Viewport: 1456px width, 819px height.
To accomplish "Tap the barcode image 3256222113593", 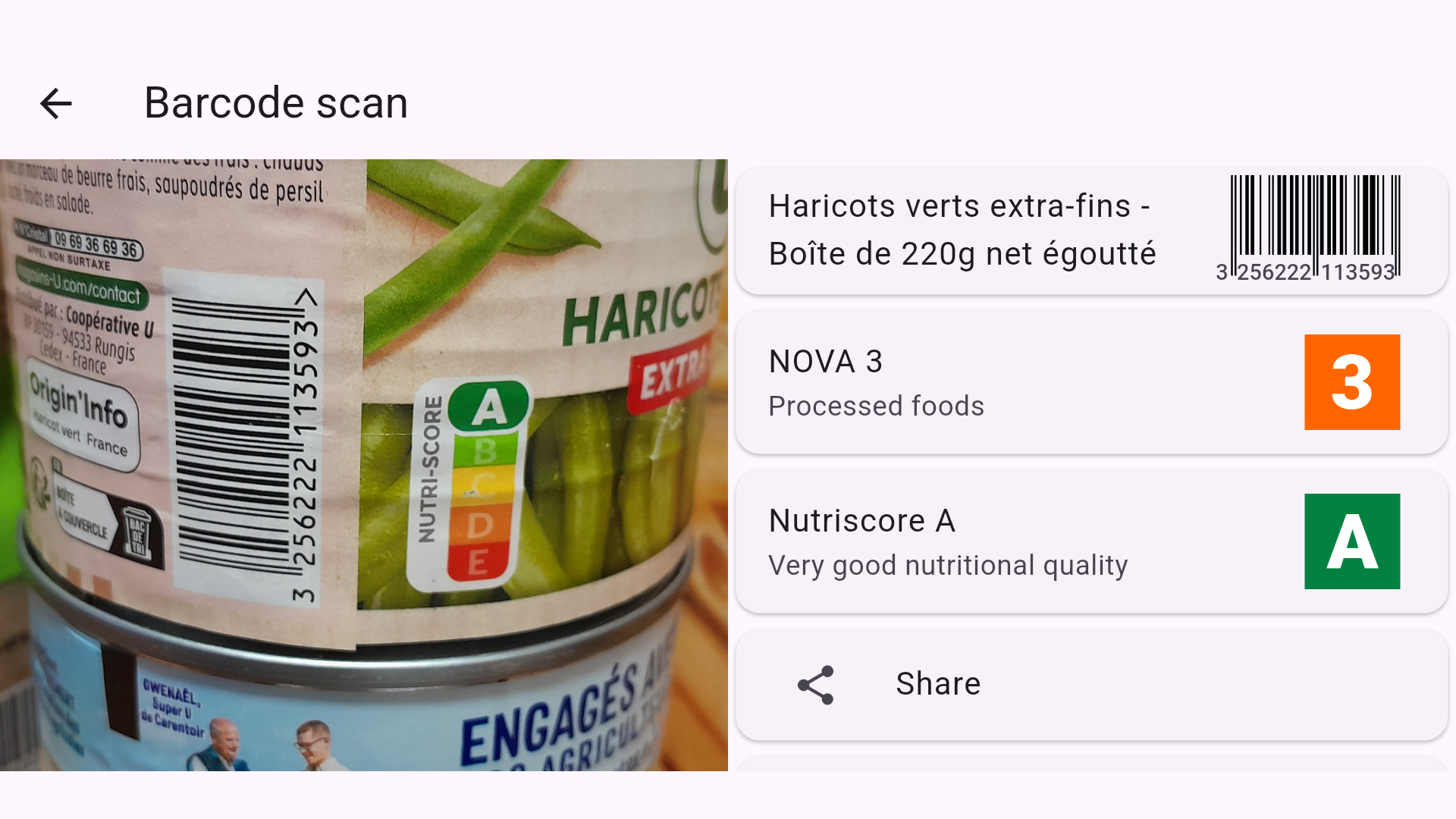I will 1308,229.
